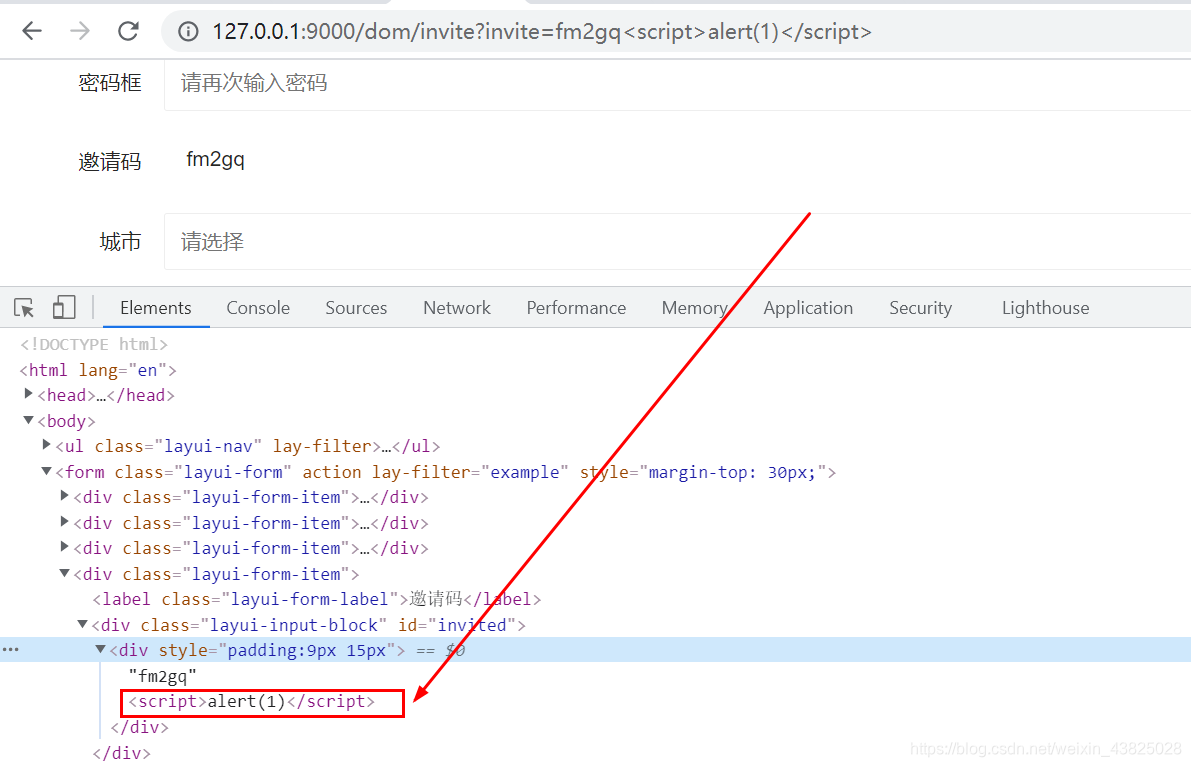Go back using browser back arrow
This screenshot has width=1191, height=767.
[x=32, y=31]
